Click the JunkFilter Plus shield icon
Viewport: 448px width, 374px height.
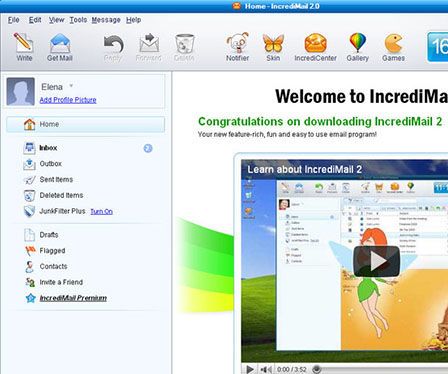pyautogui.click(x=29, y=211)
